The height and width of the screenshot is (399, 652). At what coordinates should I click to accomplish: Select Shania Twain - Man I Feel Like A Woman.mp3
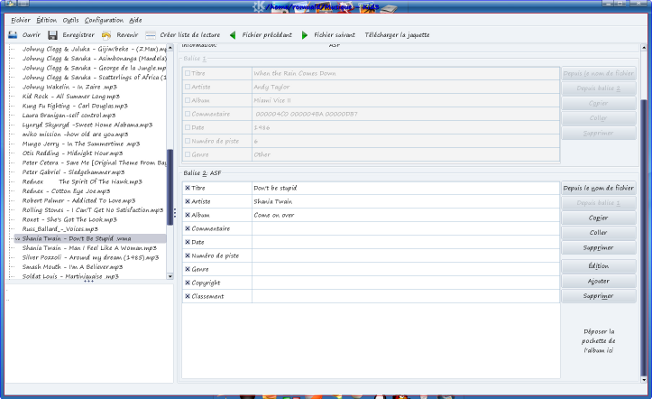pos(89,248)
